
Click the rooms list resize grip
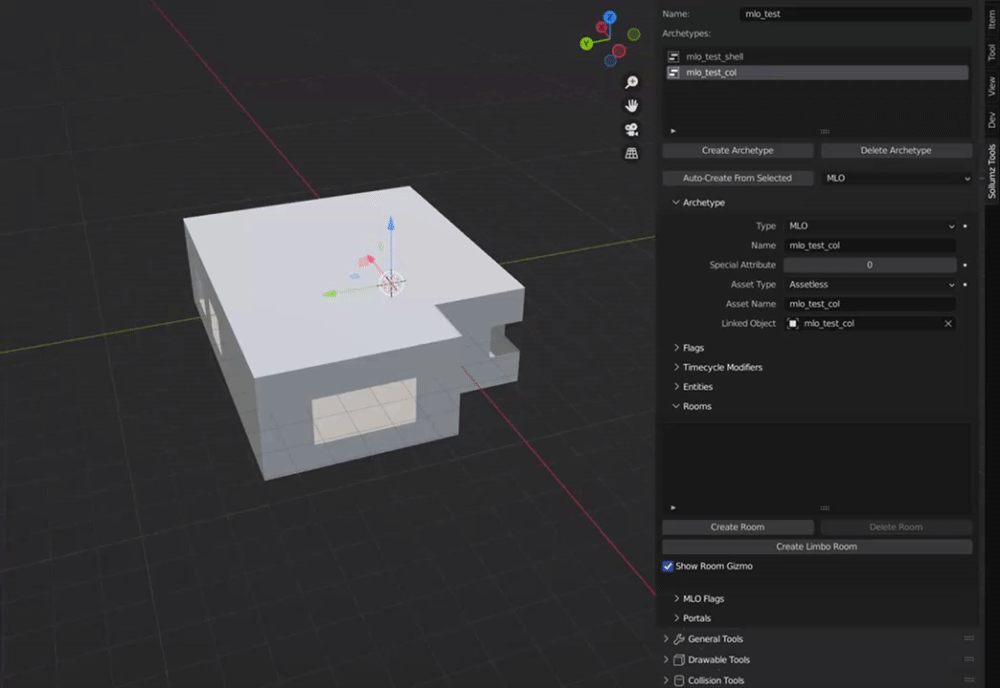coord(825,508)
